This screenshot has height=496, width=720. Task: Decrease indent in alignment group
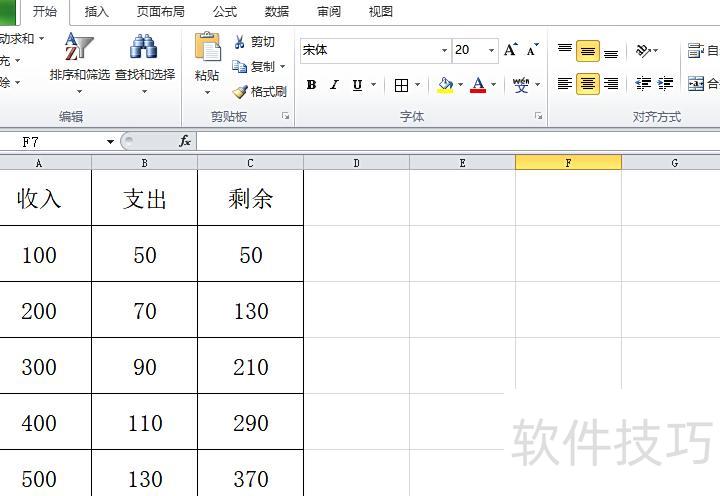point(643,84)
